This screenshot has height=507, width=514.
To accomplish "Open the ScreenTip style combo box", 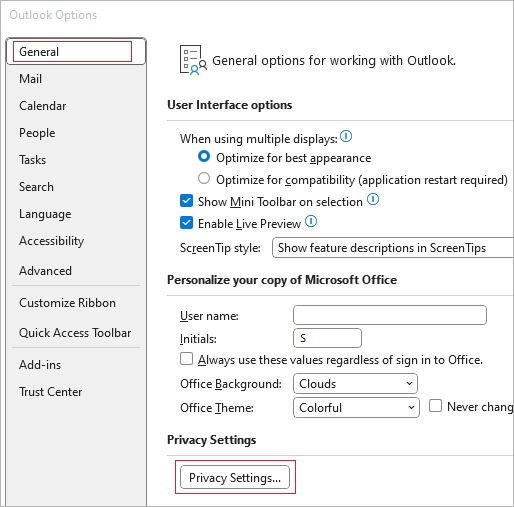I will click(393, 248).
